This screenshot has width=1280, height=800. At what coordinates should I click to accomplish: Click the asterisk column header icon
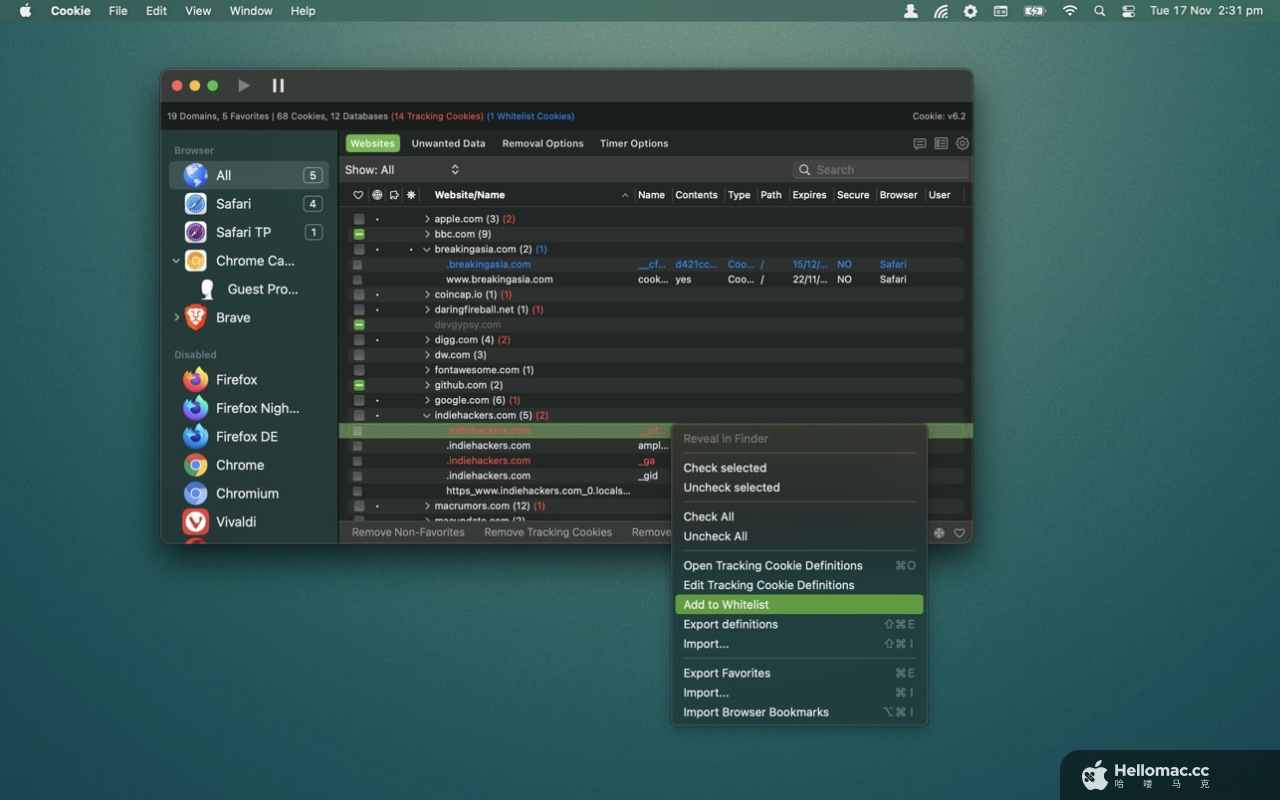(x=411, y=195)
